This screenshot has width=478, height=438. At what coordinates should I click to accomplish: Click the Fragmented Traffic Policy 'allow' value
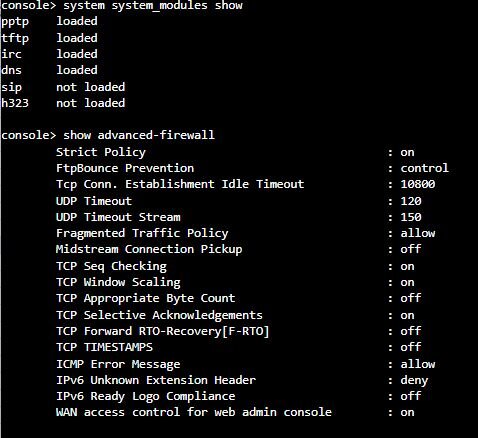(x=418, y=233)
